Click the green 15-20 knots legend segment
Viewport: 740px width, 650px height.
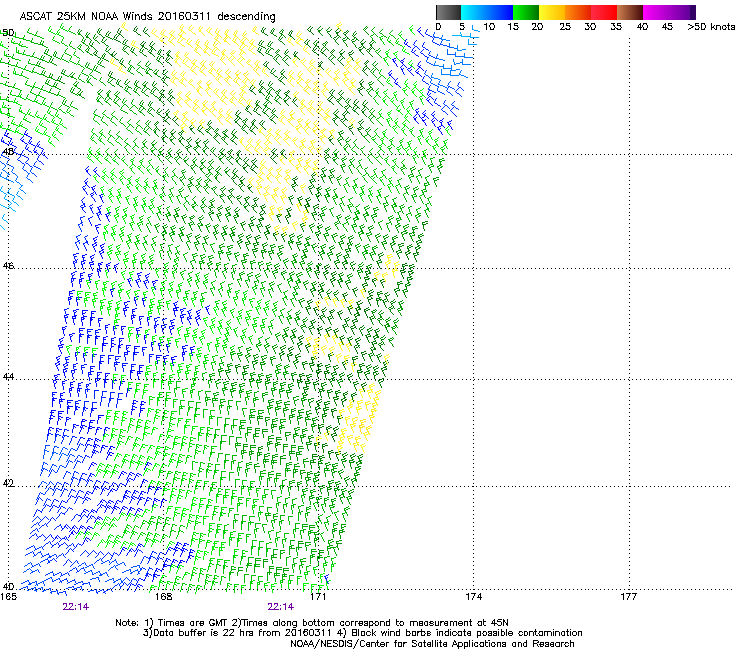point(526,12)
